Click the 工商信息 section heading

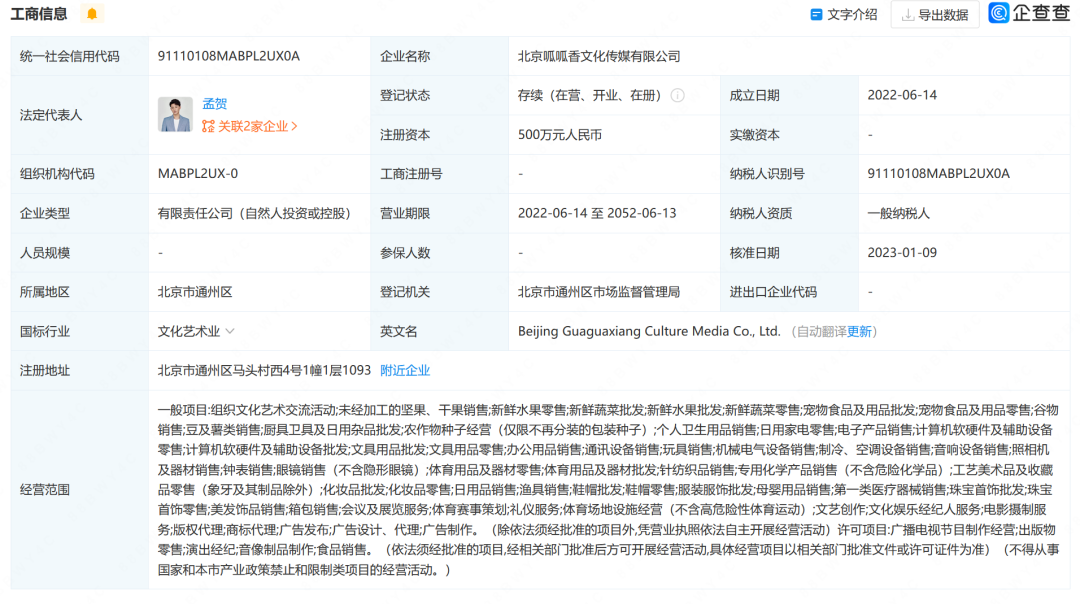39,14
